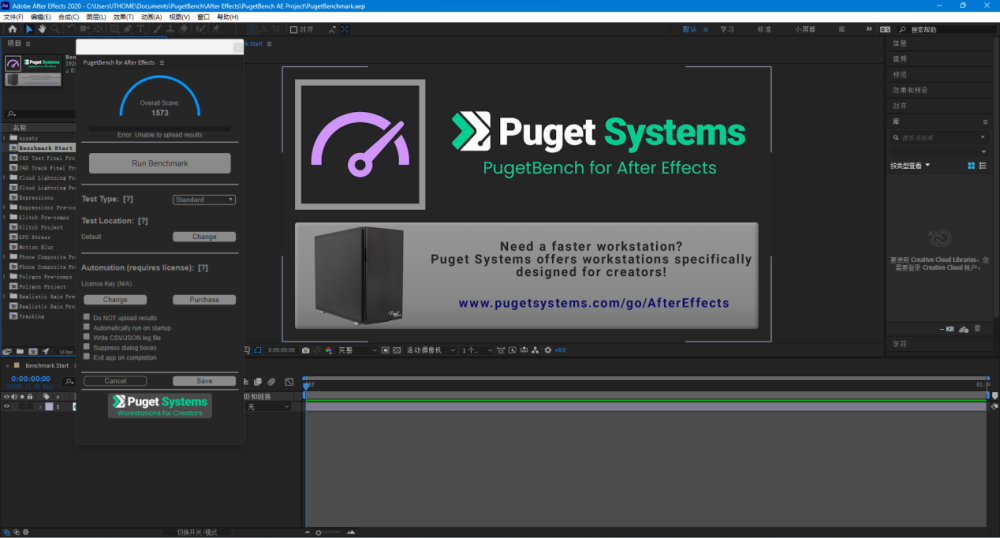1000x538 pixels.
Task: Open the active camera dropdown below viewer
Action: point(431,350)
